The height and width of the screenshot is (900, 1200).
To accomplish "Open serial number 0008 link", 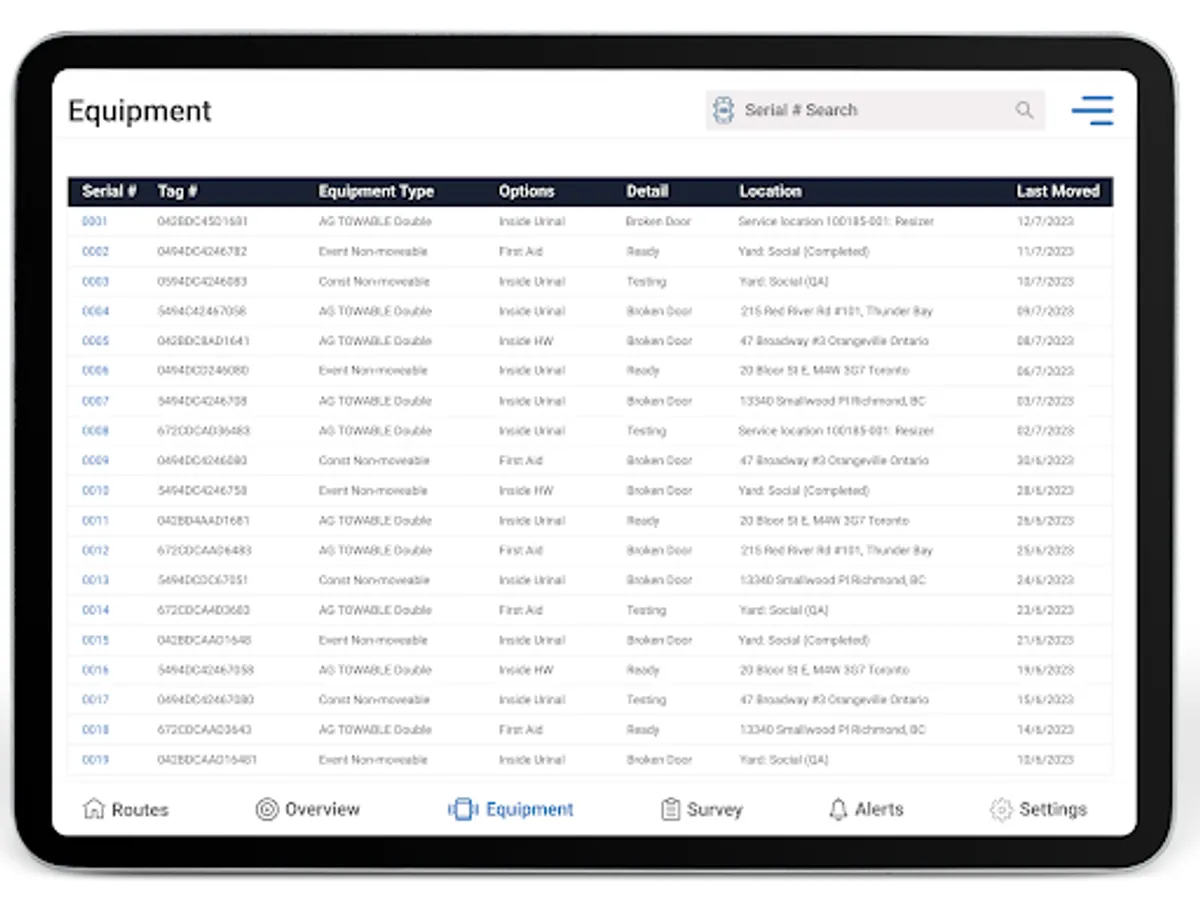I will [95, 431].
